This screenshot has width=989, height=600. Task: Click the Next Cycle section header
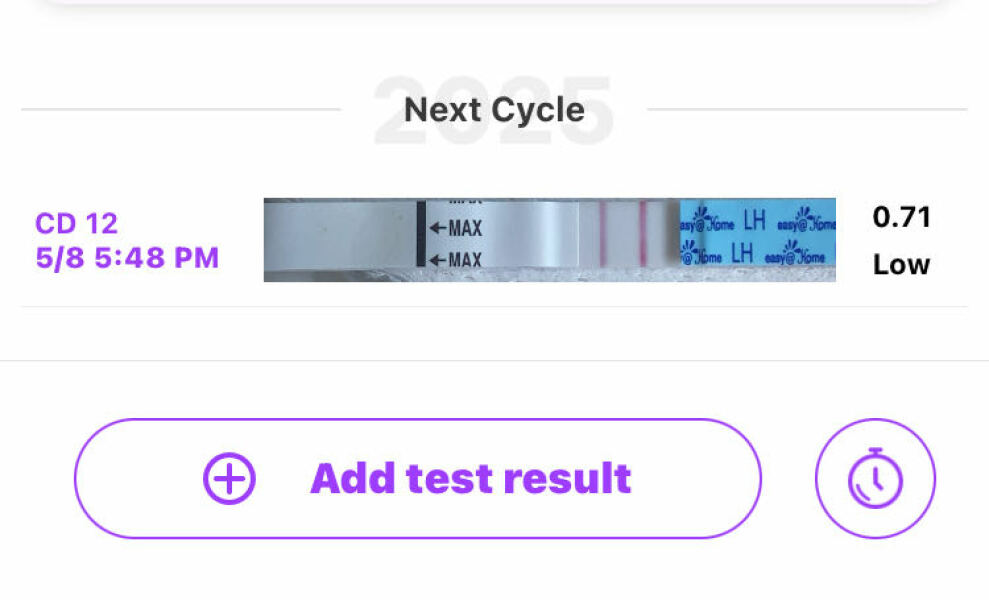494,109
